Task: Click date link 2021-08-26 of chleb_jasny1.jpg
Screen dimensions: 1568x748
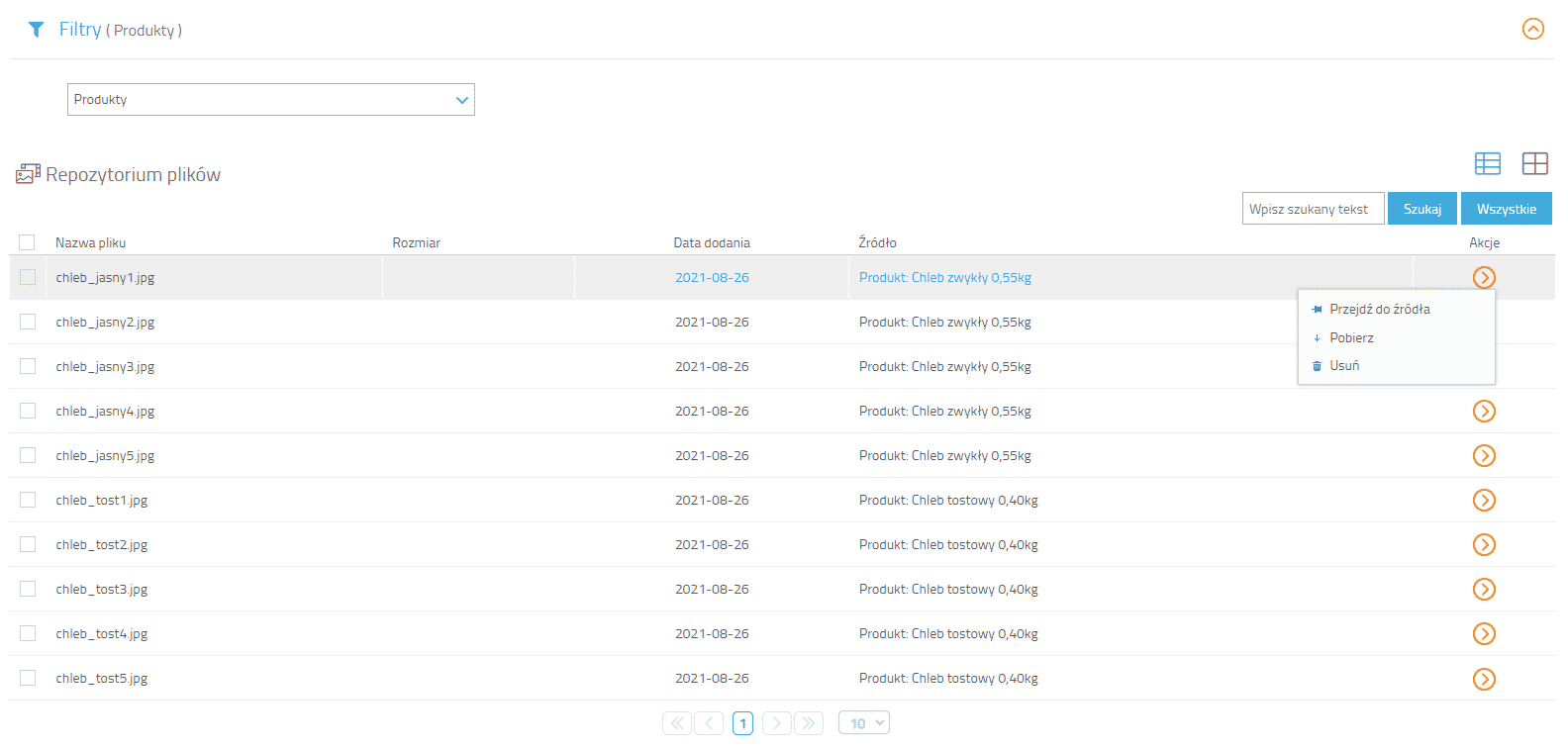Action: (712, 277)
